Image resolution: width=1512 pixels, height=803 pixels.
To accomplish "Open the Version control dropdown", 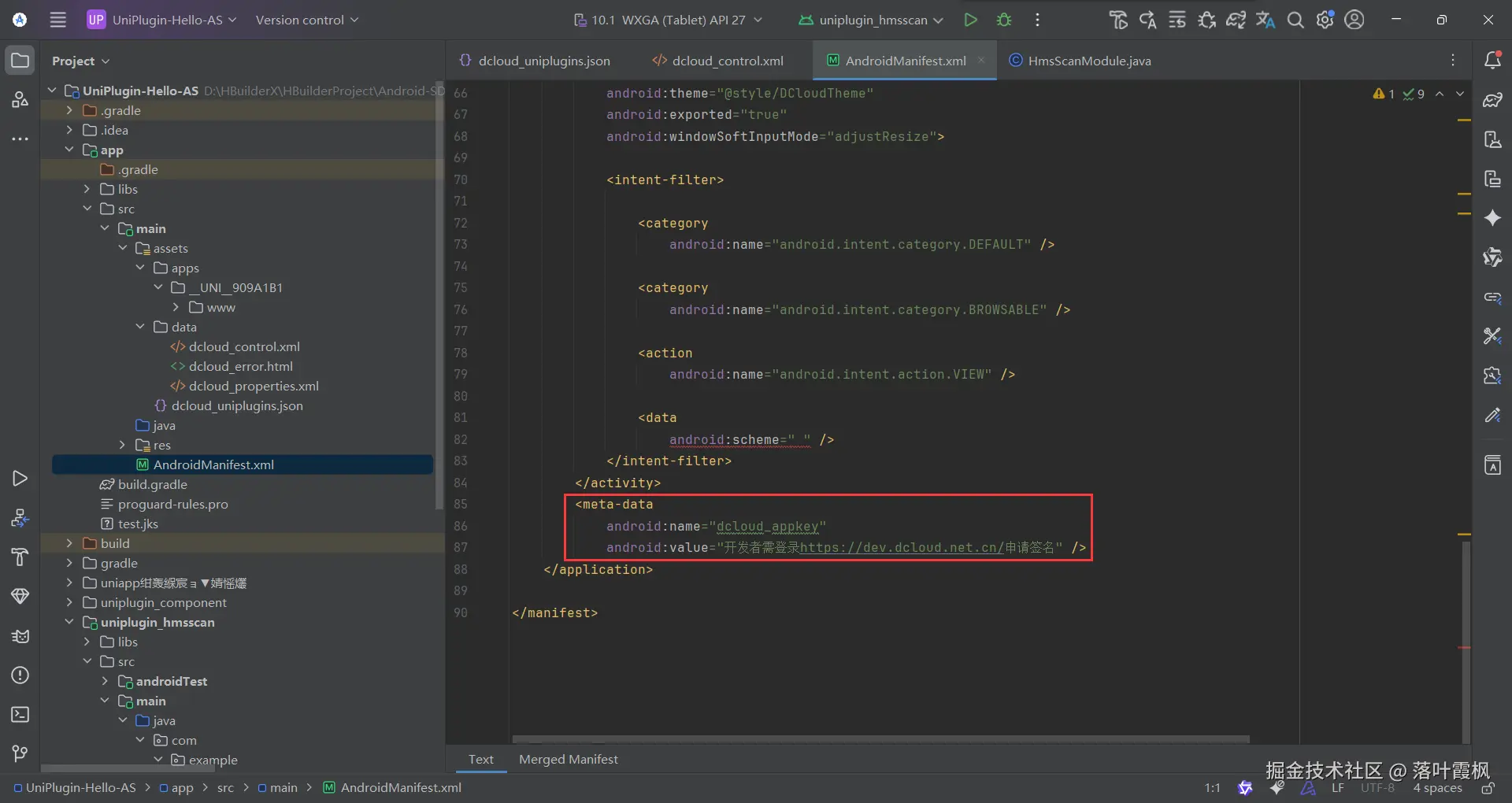I will (x=307, y=20).
